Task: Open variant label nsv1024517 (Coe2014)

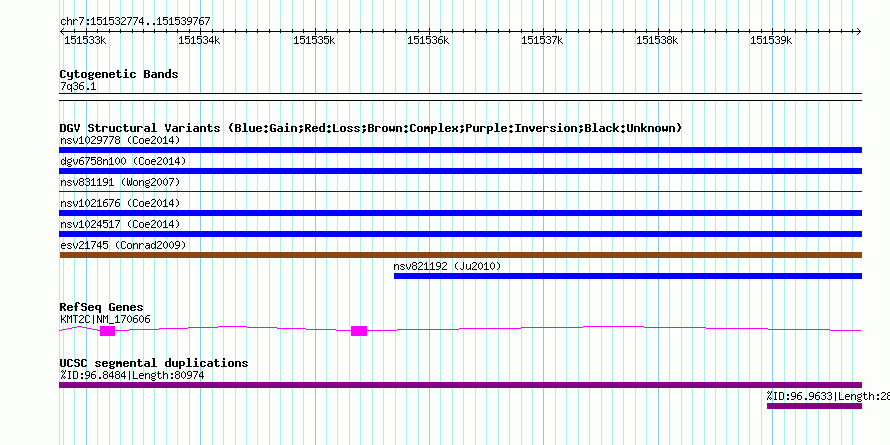Action: tap(120, 224)
